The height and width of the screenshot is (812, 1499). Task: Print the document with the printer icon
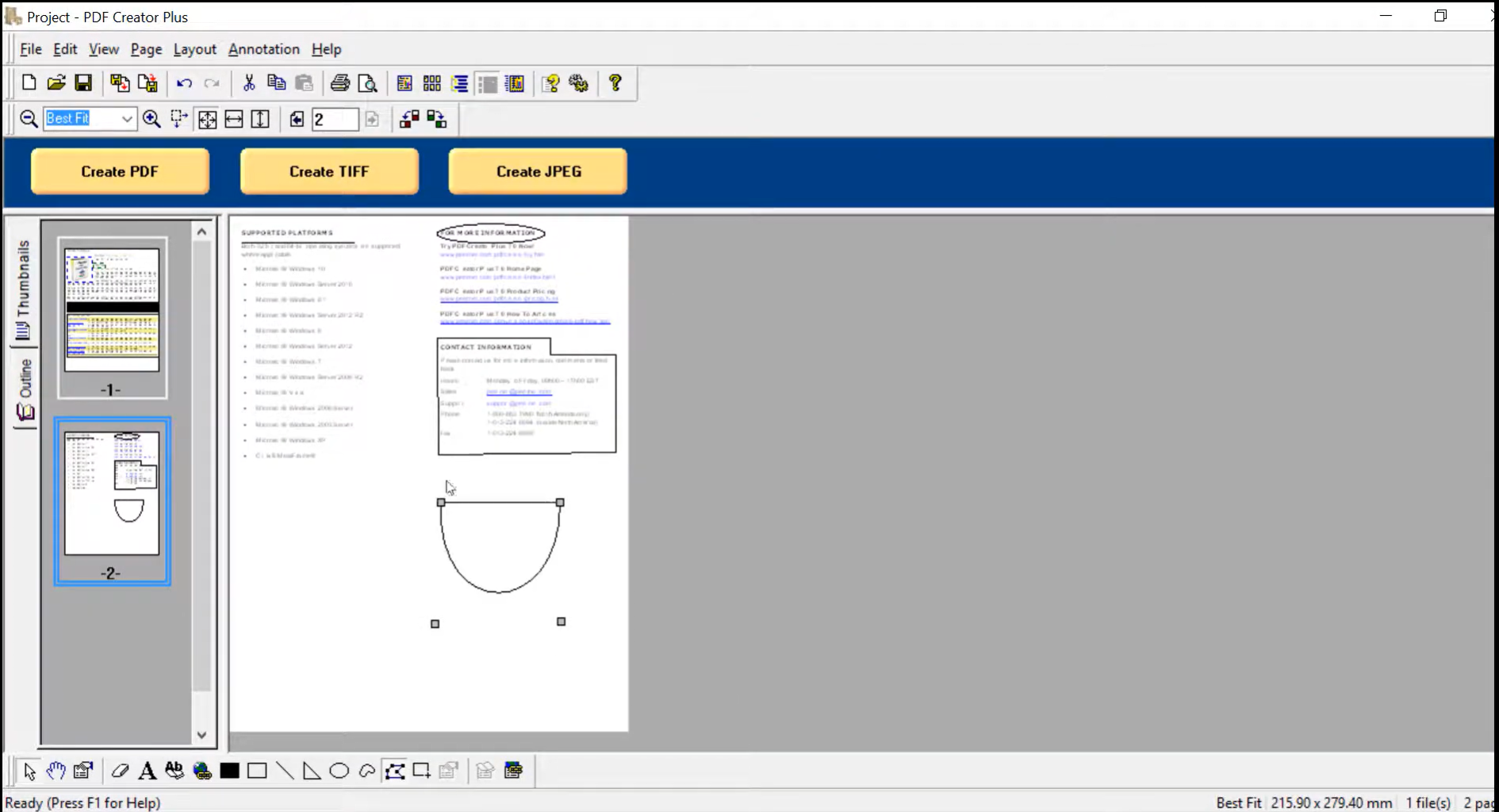(340, 83)
